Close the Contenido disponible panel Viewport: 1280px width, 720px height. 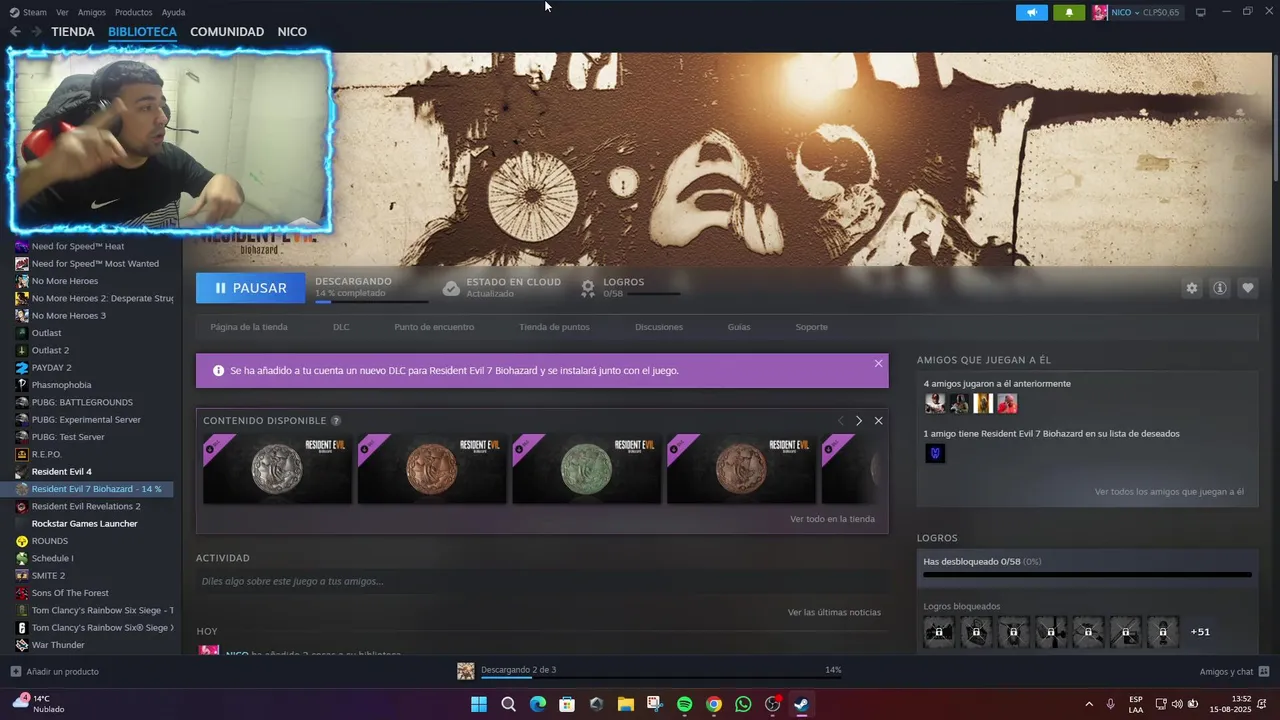[x=878, y=421]
